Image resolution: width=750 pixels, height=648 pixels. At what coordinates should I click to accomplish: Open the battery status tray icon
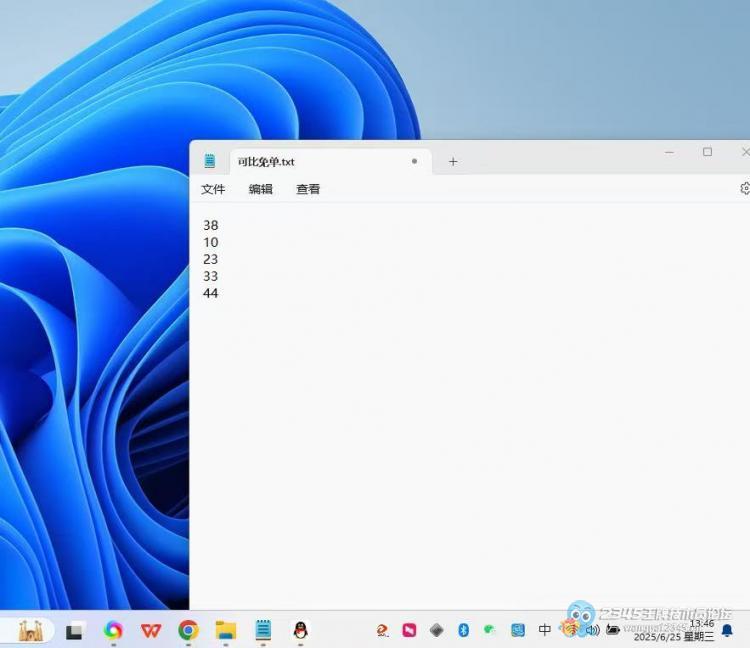612,630
